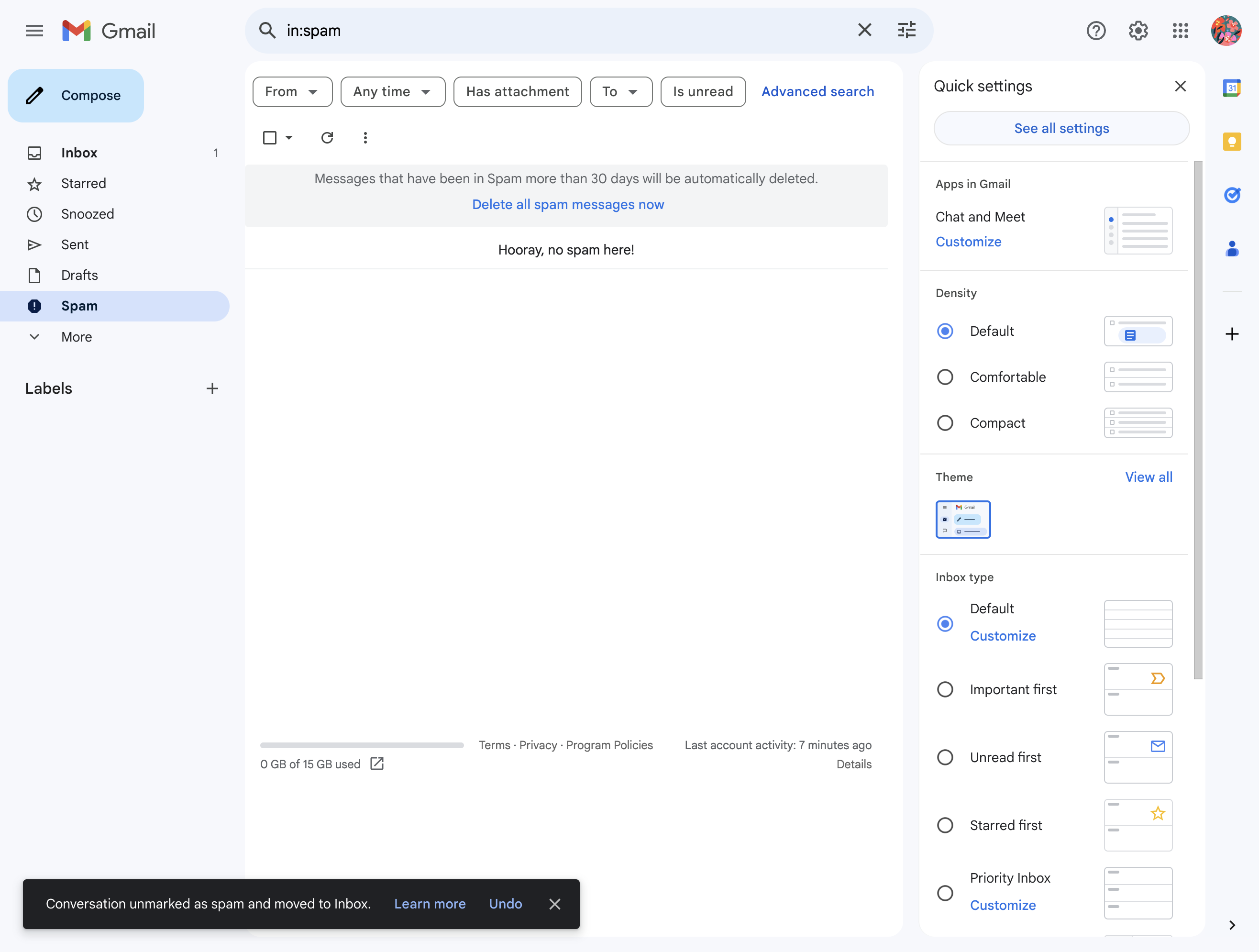Open Google Keep side panel
This screenshot has width=1259, height=952.
1232,142
